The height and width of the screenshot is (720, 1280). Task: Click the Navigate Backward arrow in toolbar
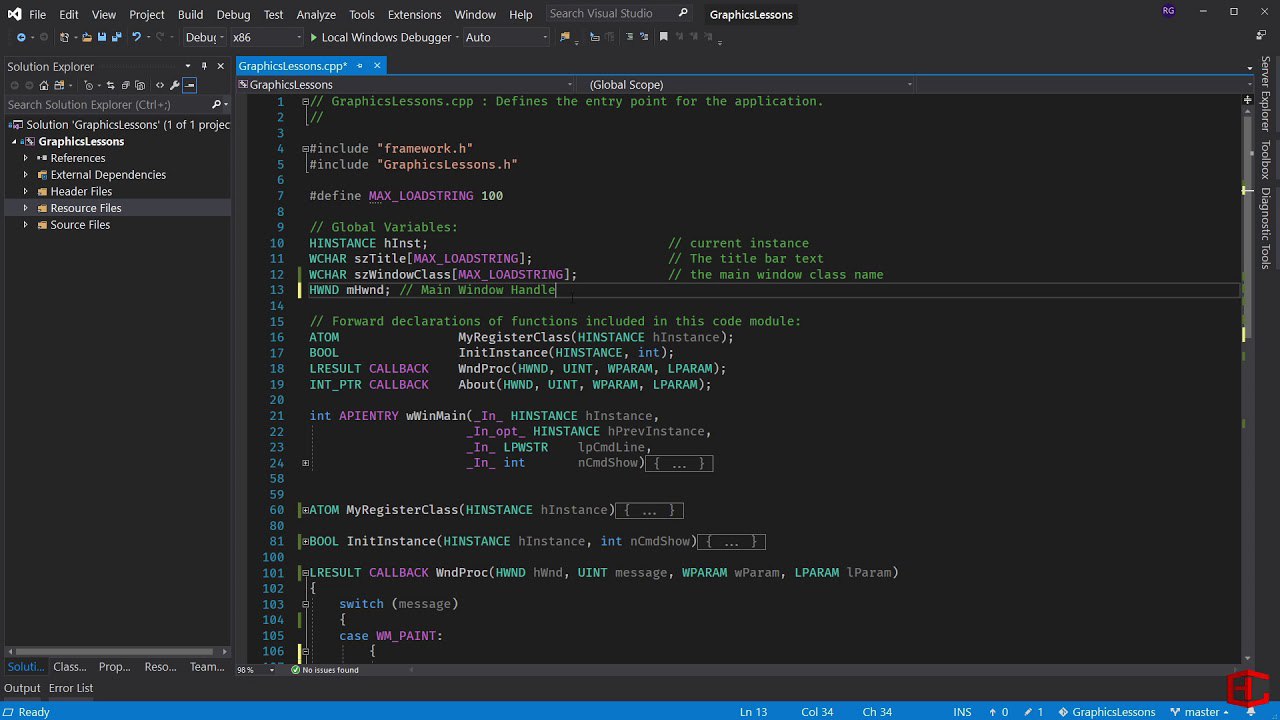21,37
